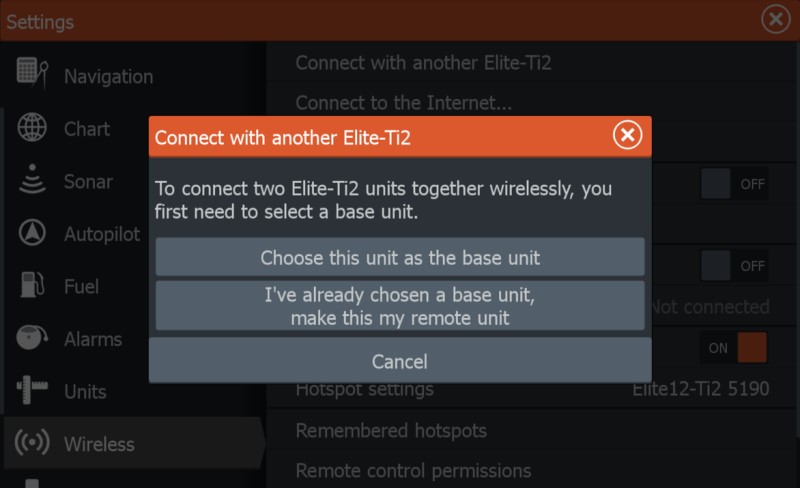
Task: Turn off the ON toggle switch
Action: 737,348
